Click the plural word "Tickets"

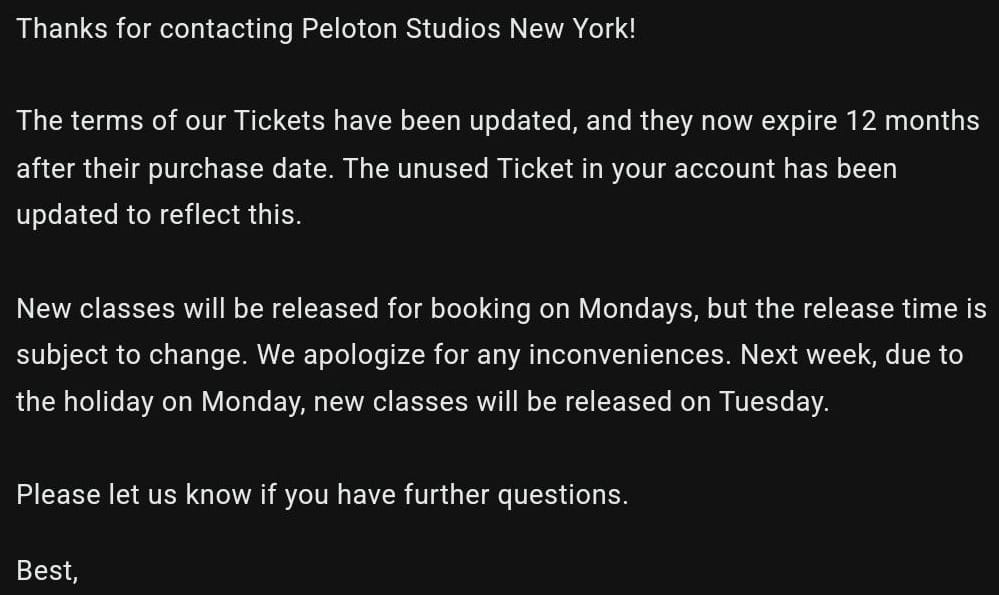pos(279,121)
